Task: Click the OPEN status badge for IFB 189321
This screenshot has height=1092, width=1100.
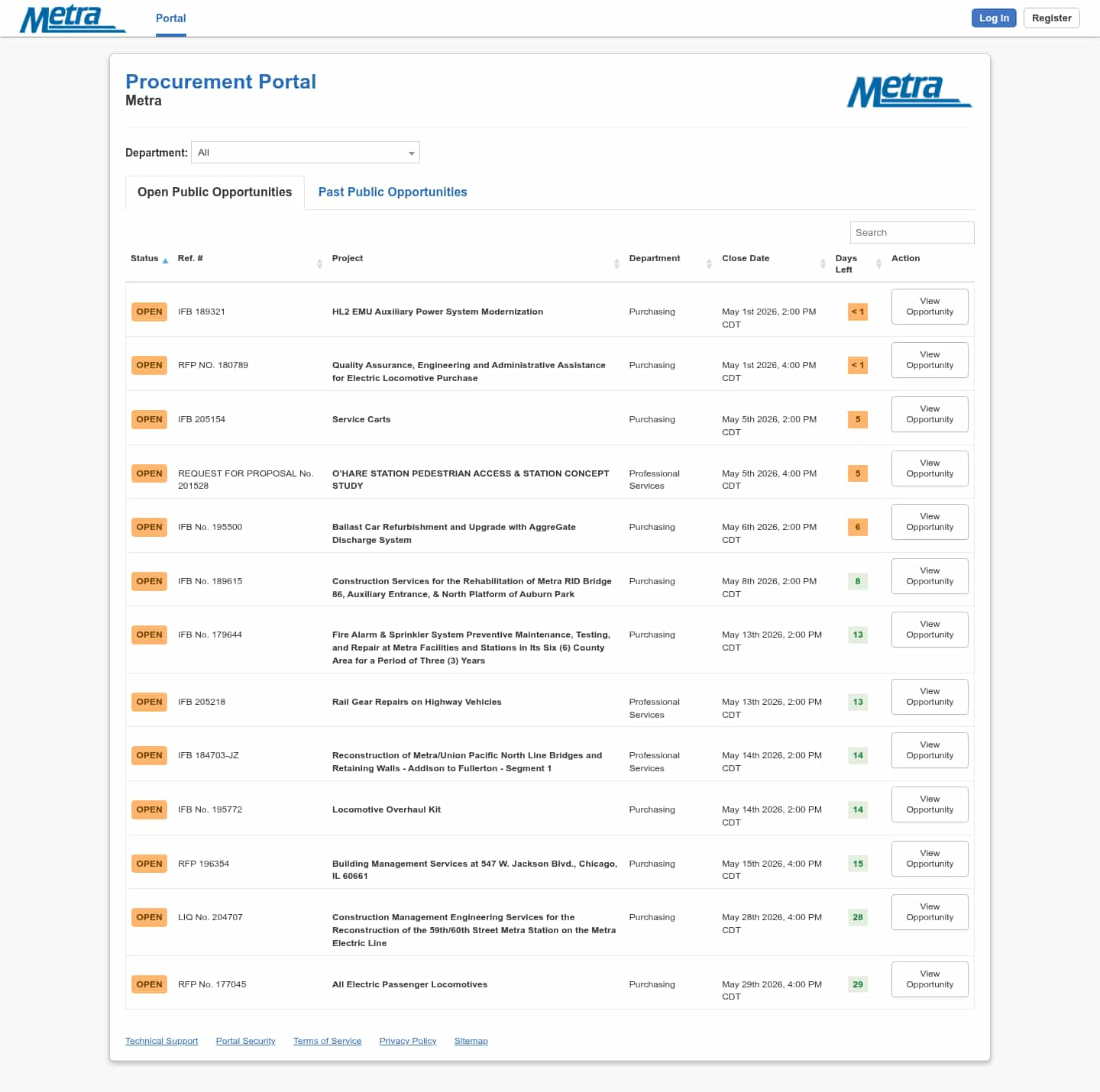Action: click(x=149, y=312)
